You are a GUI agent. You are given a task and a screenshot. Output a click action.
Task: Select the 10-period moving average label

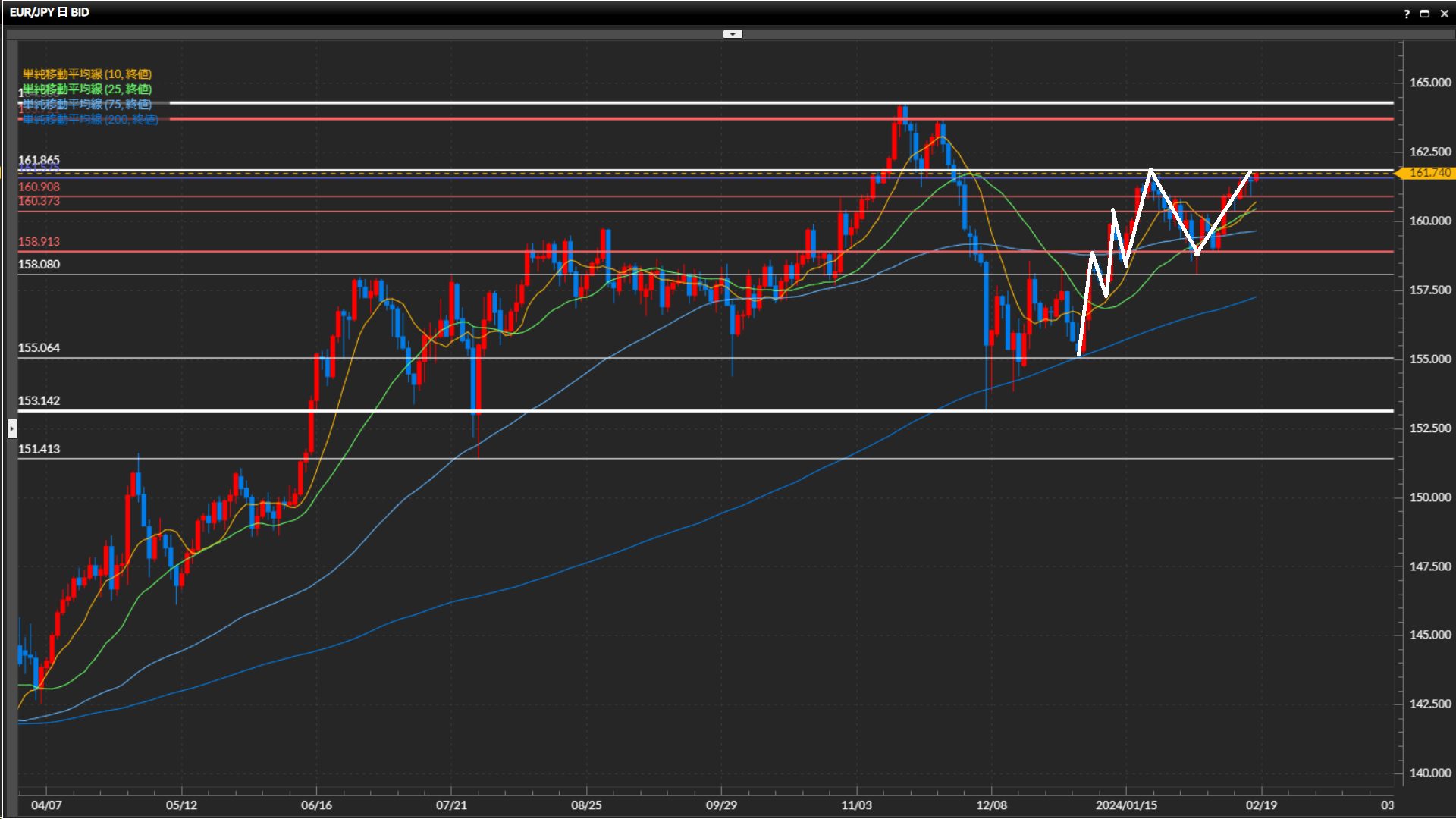(x=87, y=74)
